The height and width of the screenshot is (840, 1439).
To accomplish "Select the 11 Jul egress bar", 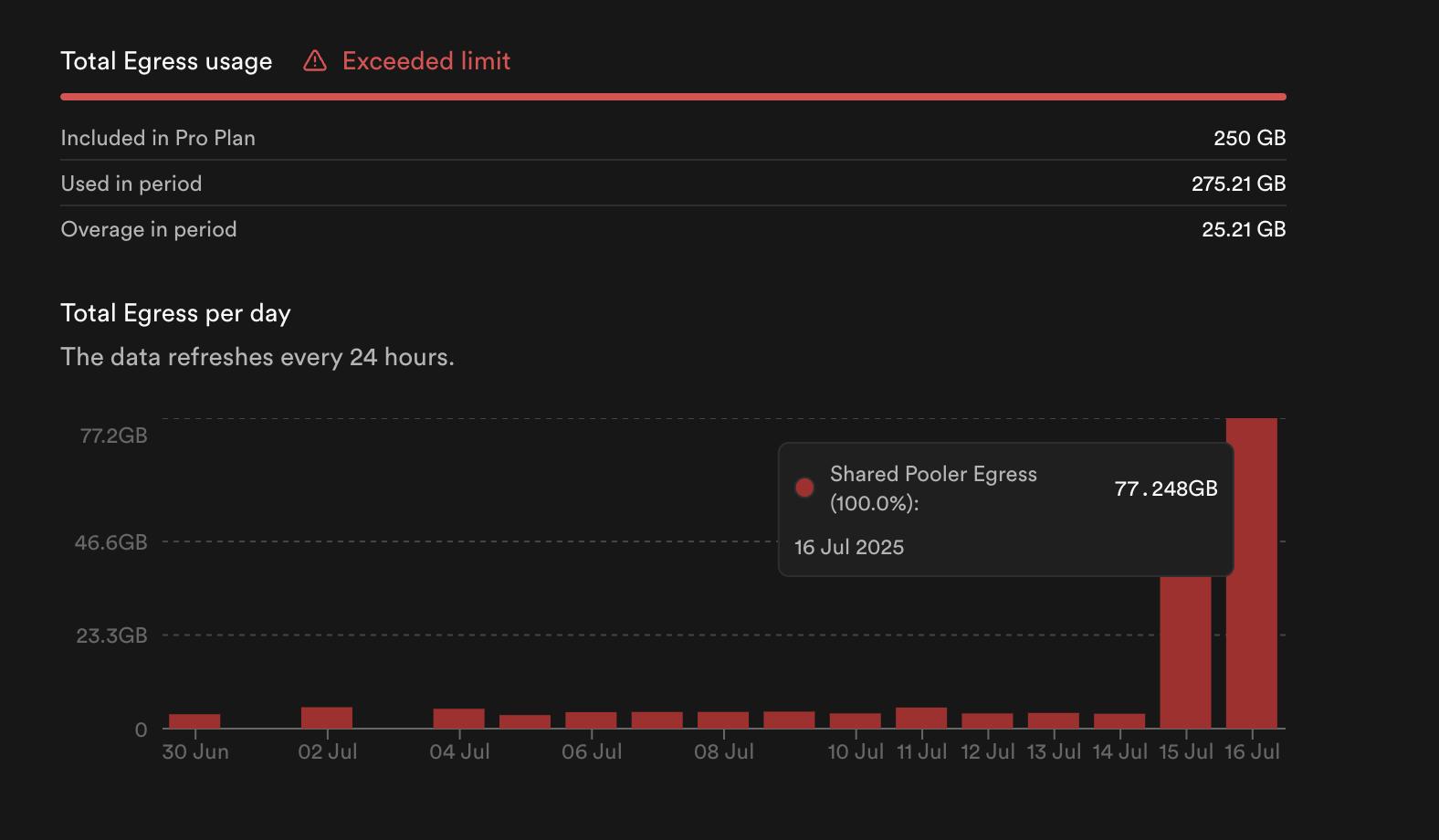I will coord(921,718).
